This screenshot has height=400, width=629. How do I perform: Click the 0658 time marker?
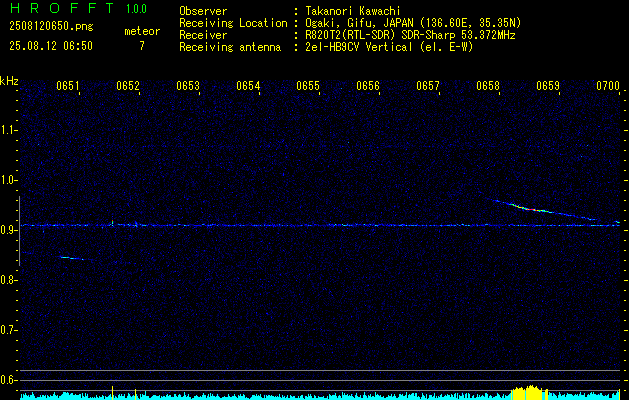[x=488, y=86]
